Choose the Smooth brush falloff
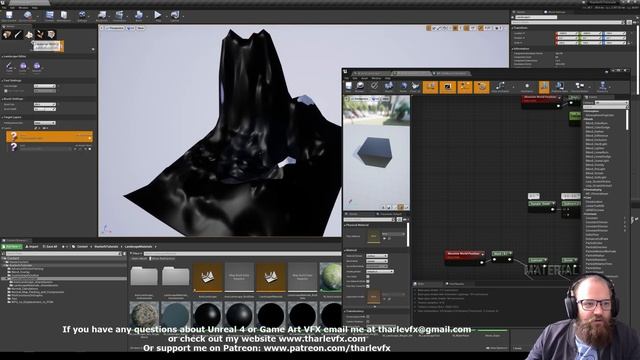This screenshot has height=360, width=640. [37, 67]
